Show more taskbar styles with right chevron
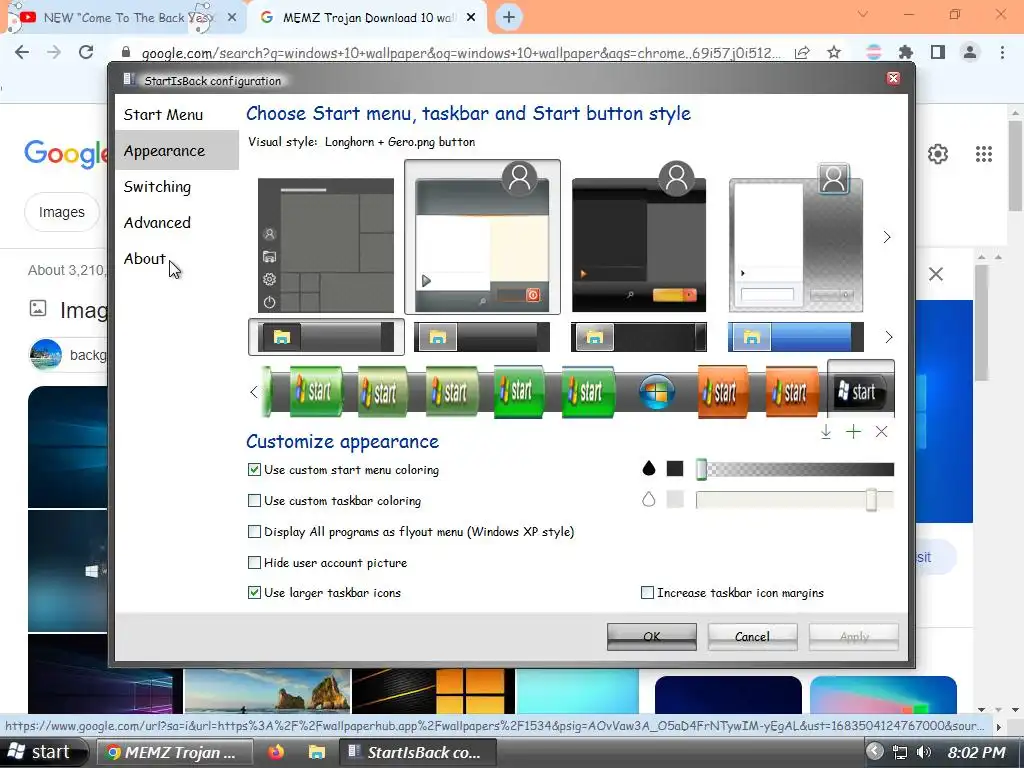 click(888, 337)
